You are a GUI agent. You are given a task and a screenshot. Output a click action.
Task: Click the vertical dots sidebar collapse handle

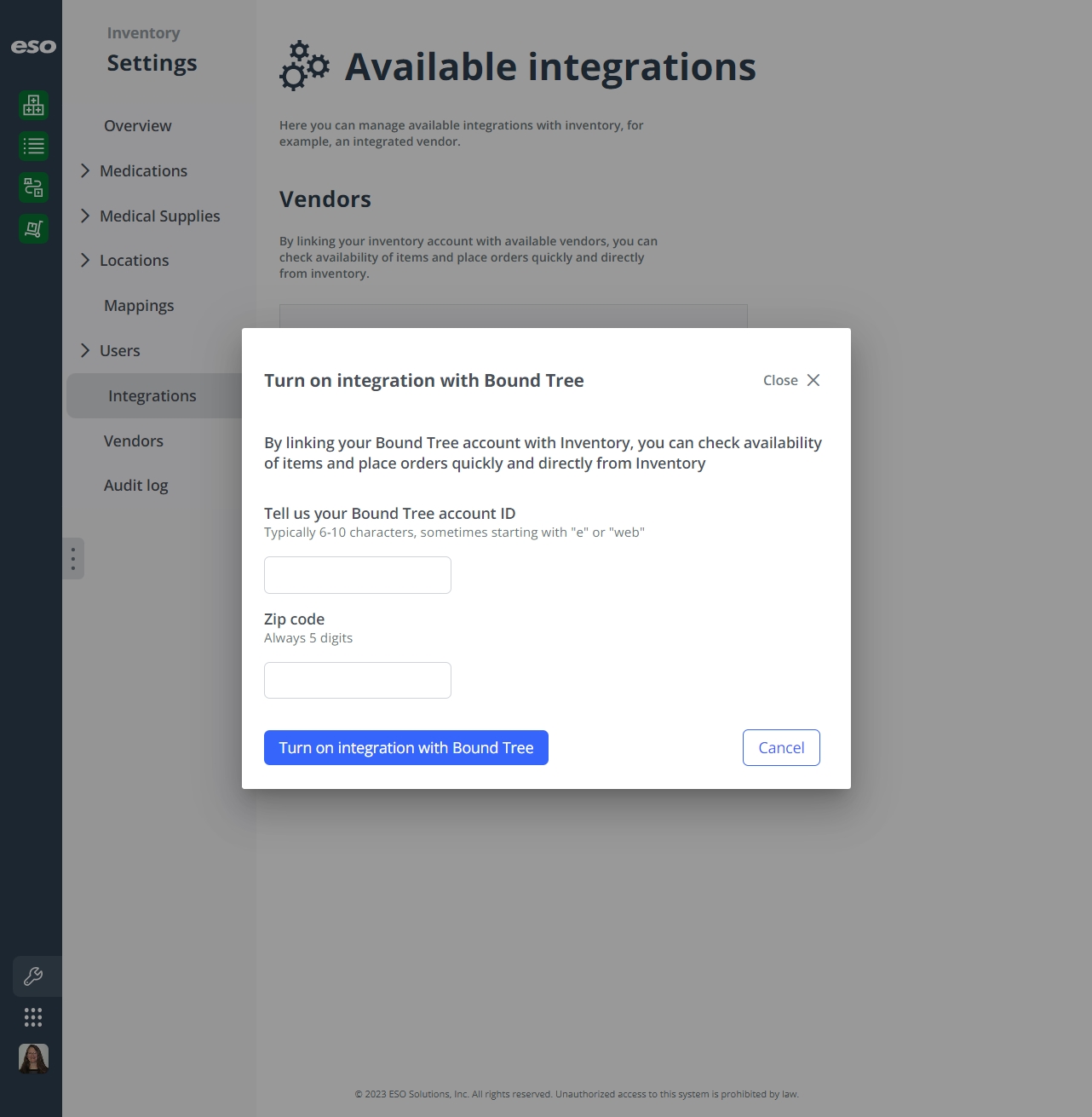click(73, 559)
